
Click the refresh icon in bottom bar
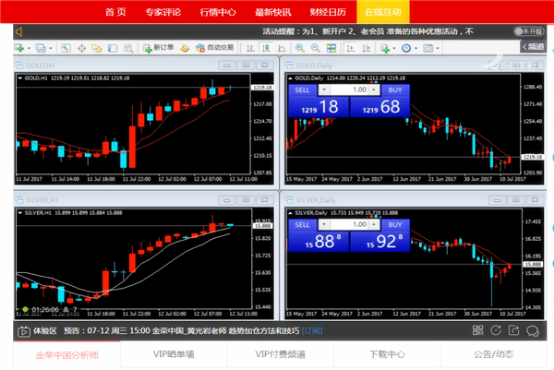496,330
